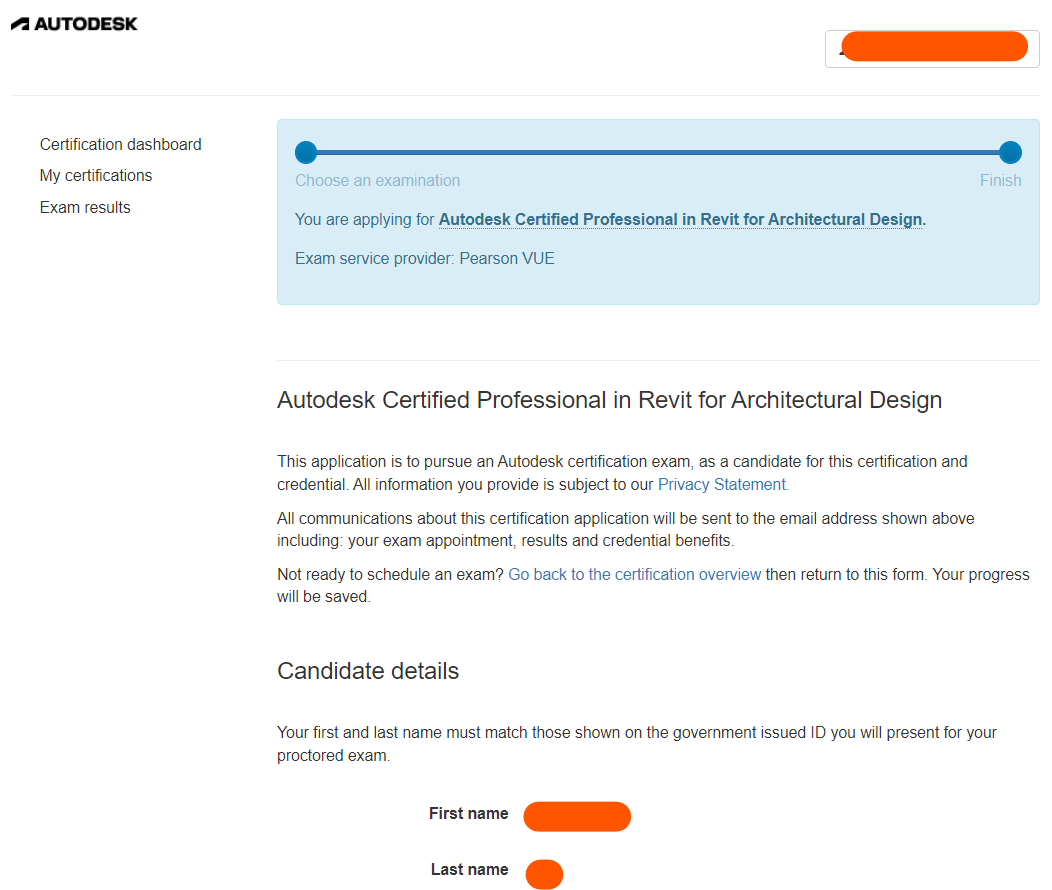Go to My certifications
This screenshot has width=1052, height=890.
pos(96,176)
